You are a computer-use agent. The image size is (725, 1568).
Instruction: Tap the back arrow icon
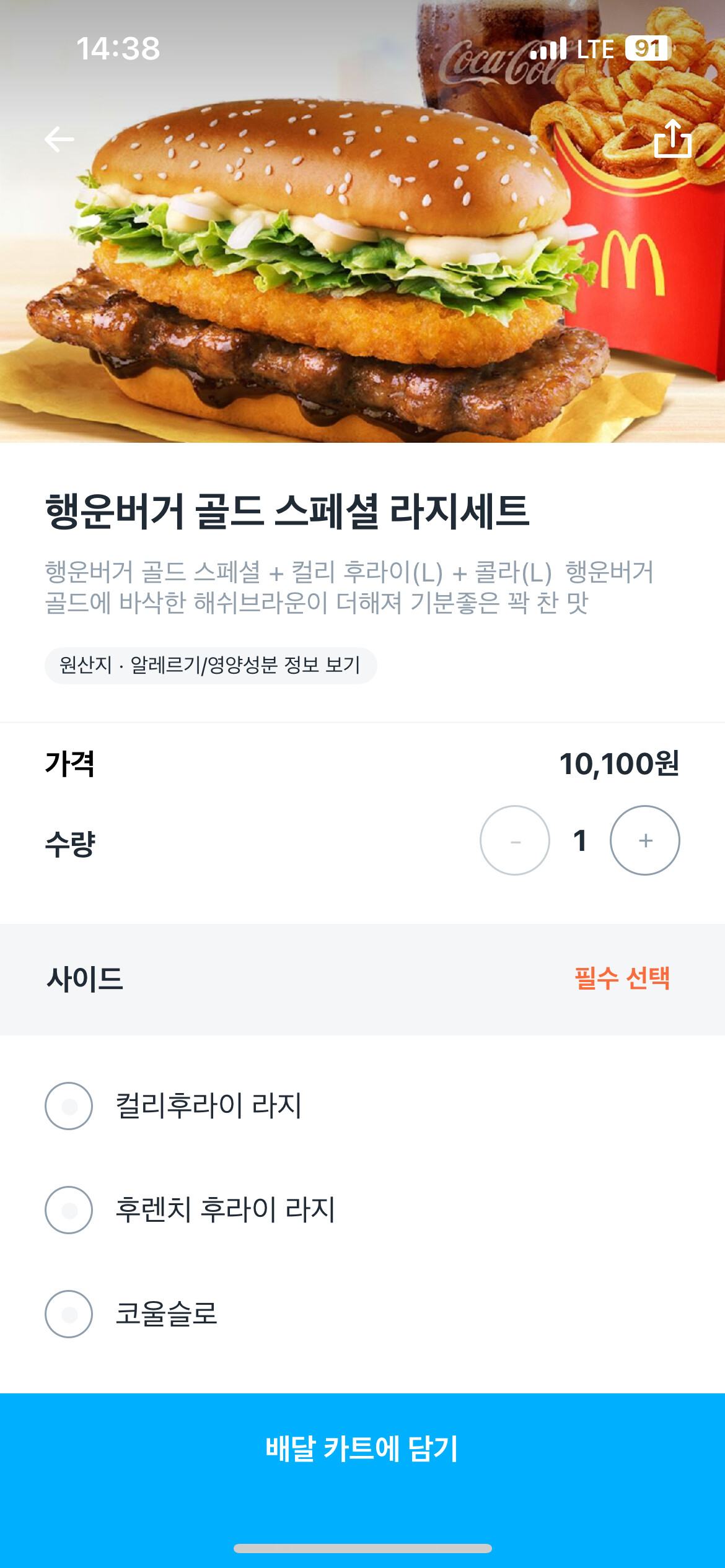point(59,139)
